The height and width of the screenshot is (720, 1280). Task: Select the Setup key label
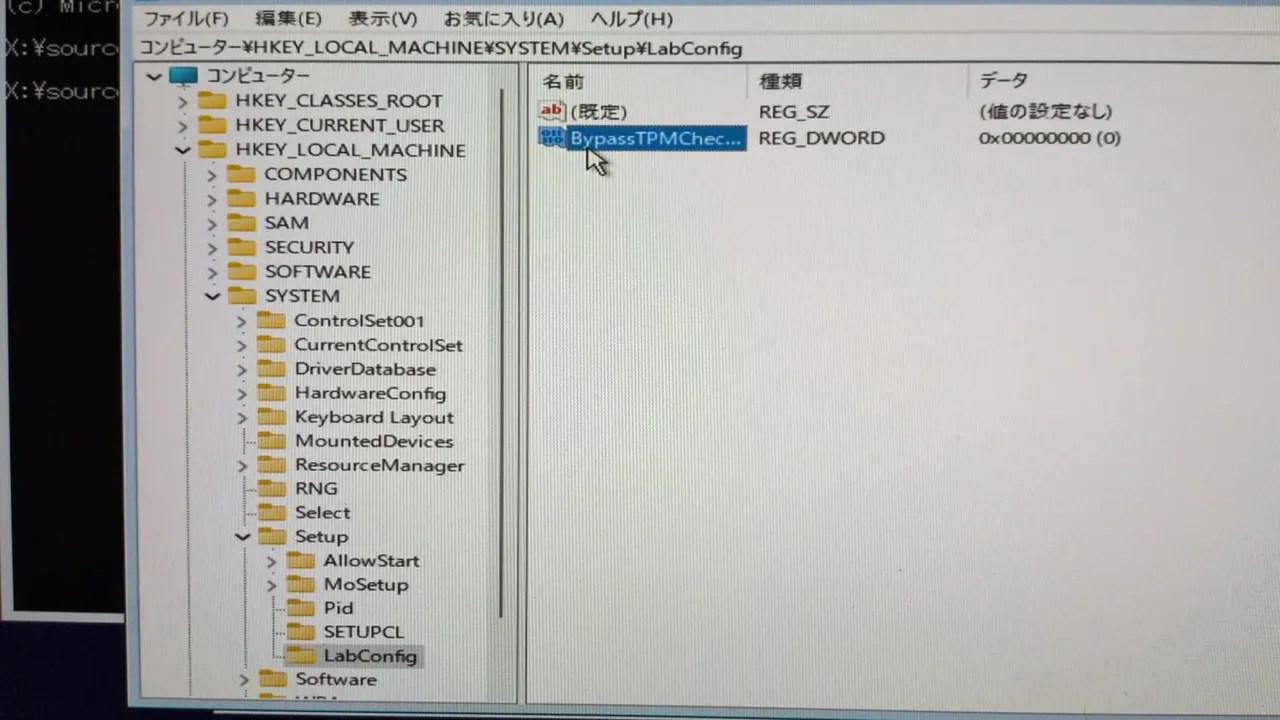[x=321, y=537]
